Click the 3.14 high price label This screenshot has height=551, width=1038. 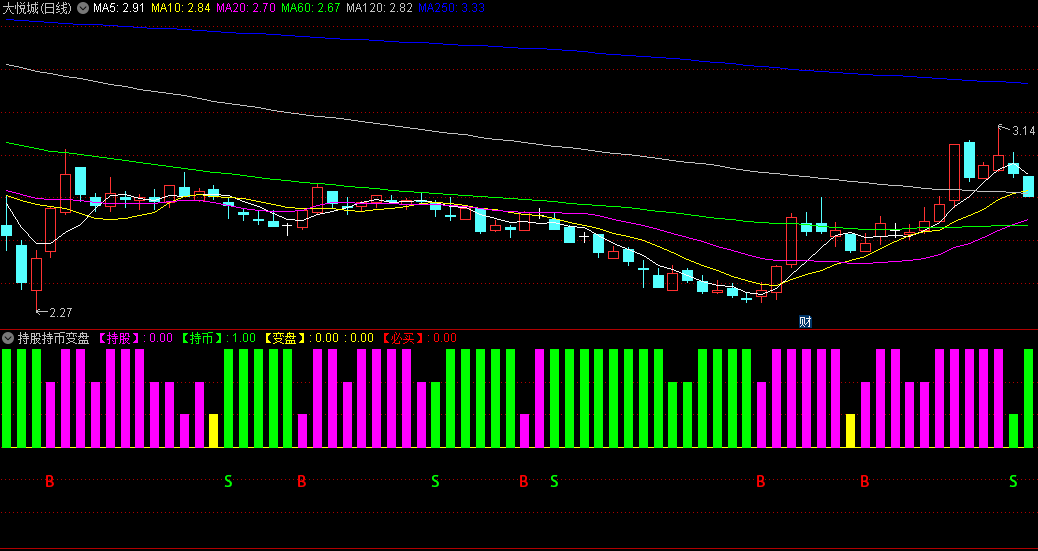(1023, 131)
